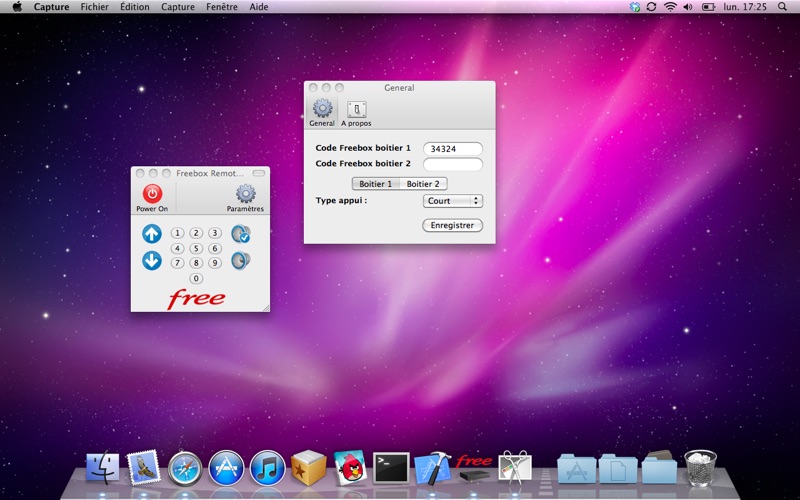Toggle toolbar pill button in Freebox Remote
The height and width of the screenshot is (500, 800).
tap(259, 173)
